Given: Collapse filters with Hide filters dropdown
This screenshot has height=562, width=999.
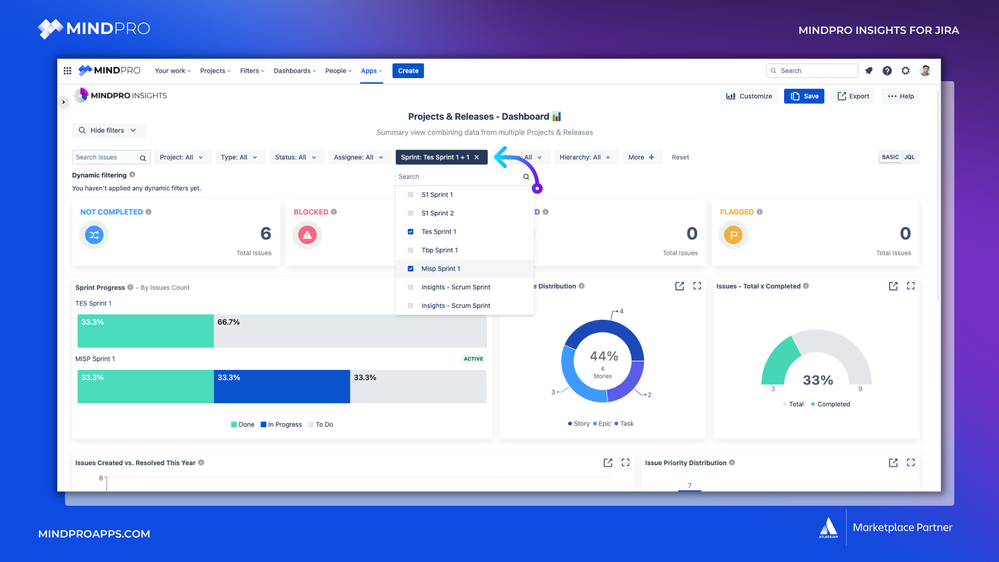Looking at the screenshot, I should pos(108,130).
